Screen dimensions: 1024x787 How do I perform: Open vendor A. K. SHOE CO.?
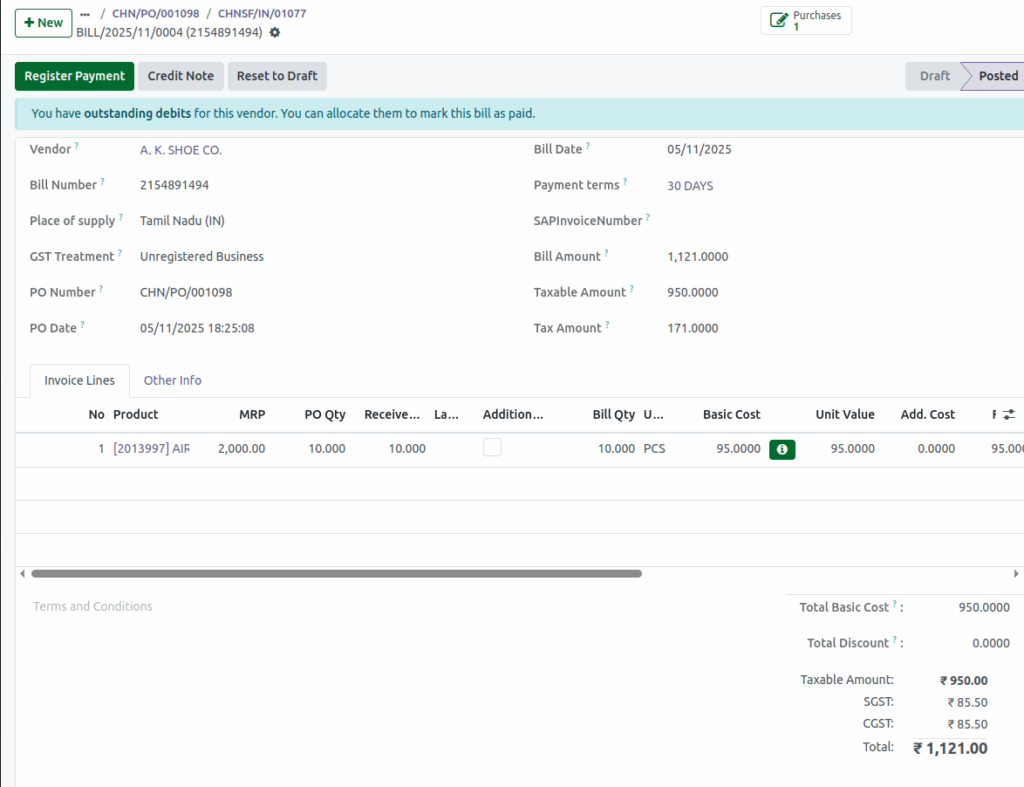[183, 149]
